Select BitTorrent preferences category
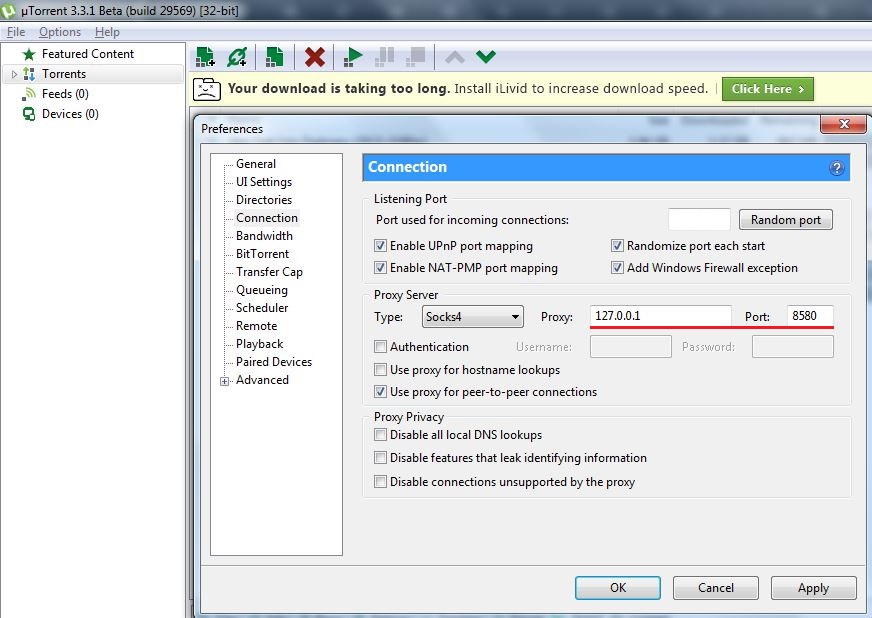 (x=262, y=254)
